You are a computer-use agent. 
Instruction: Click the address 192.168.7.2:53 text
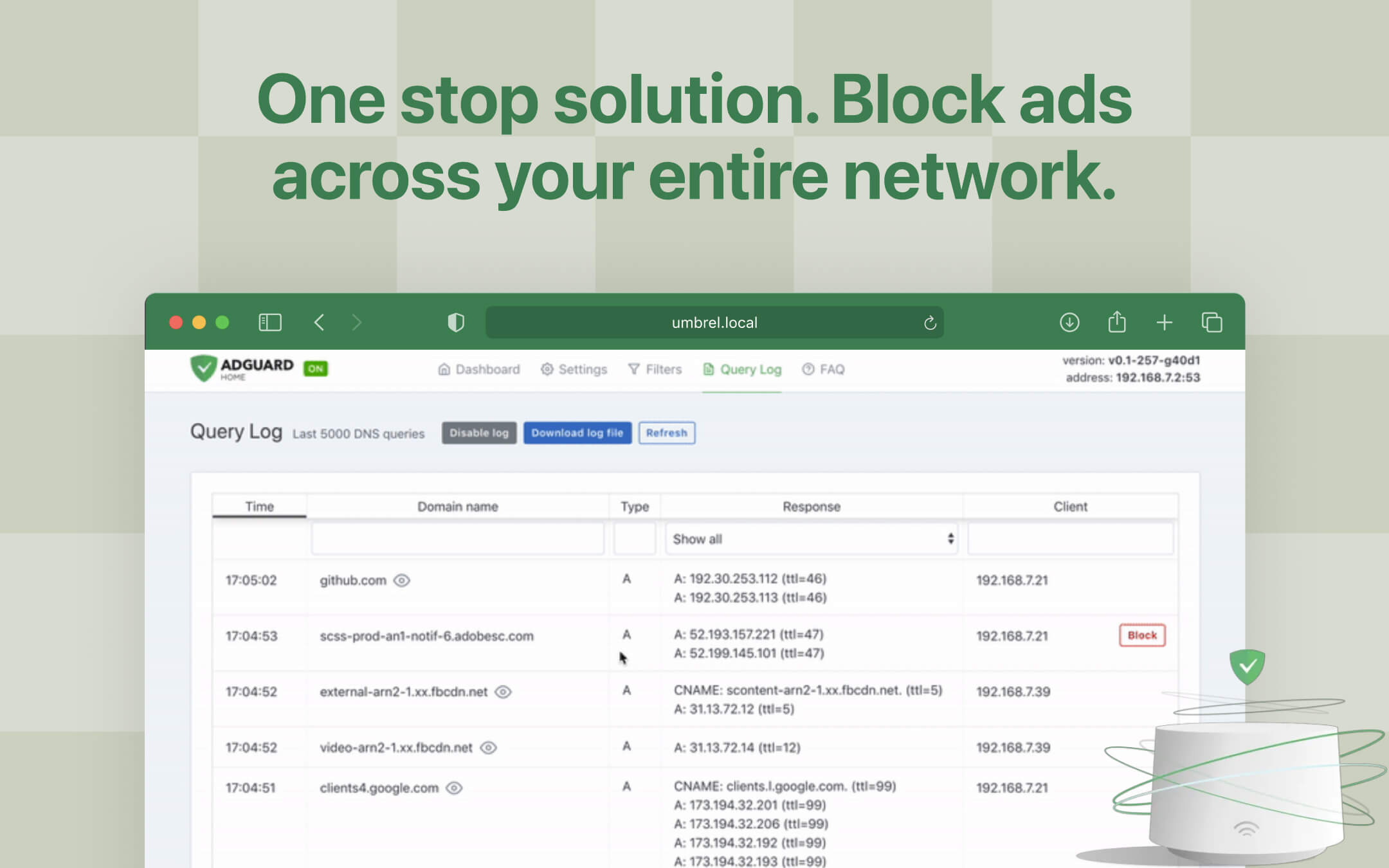point(1133,377)
